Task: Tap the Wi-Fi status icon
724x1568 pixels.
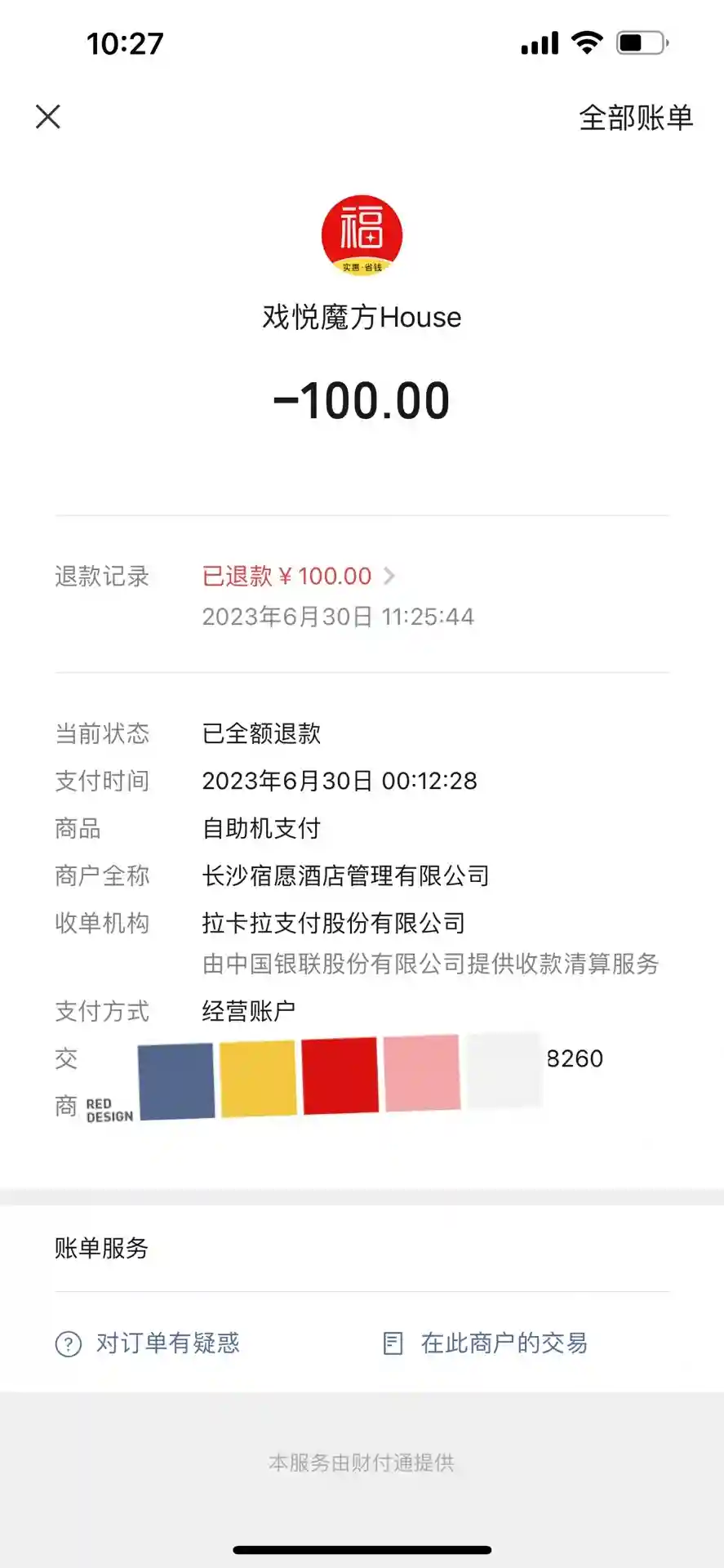Action: [x=586, y=42]
